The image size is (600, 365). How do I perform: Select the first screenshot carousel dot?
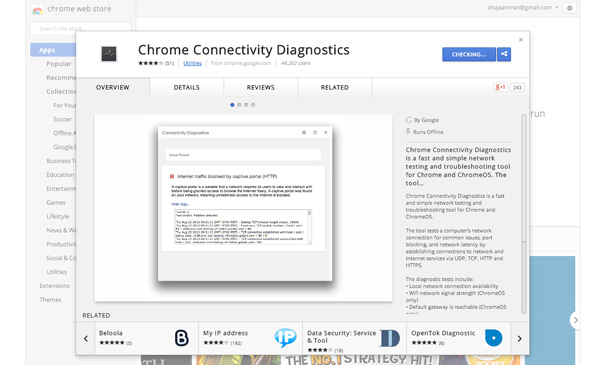(232, 105)
